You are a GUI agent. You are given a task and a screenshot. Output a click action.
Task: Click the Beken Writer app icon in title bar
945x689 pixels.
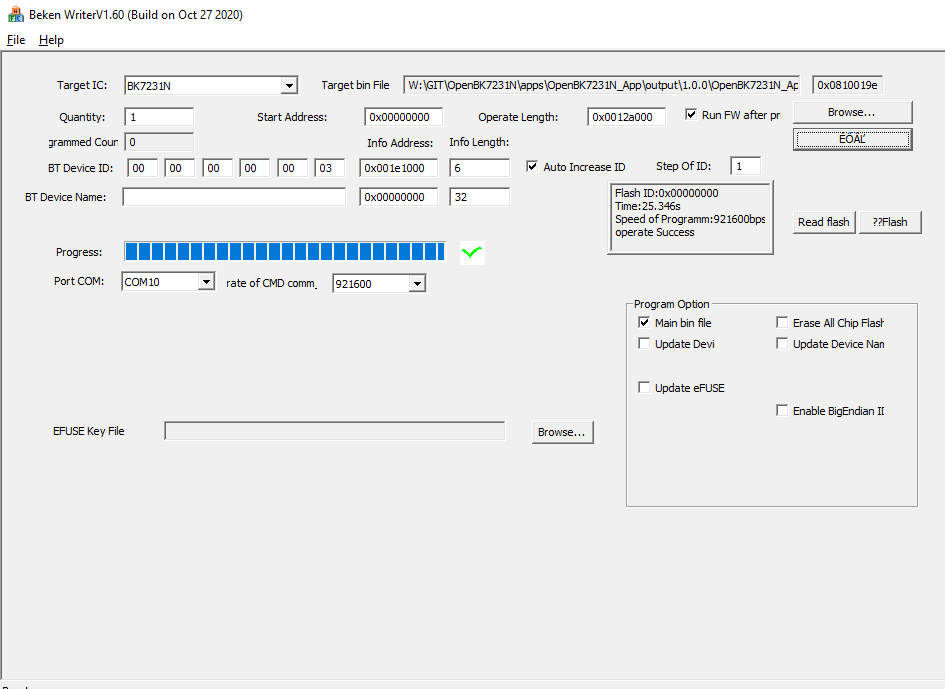pyautogui.click(x=16, y=14)
